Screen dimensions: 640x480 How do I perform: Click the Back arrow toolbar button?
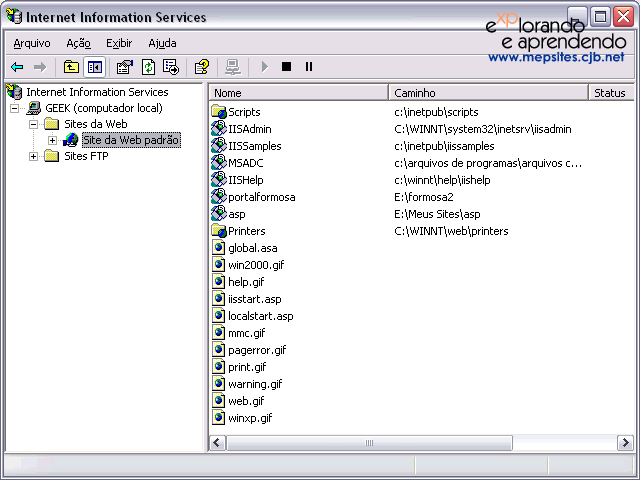(17, 67)
